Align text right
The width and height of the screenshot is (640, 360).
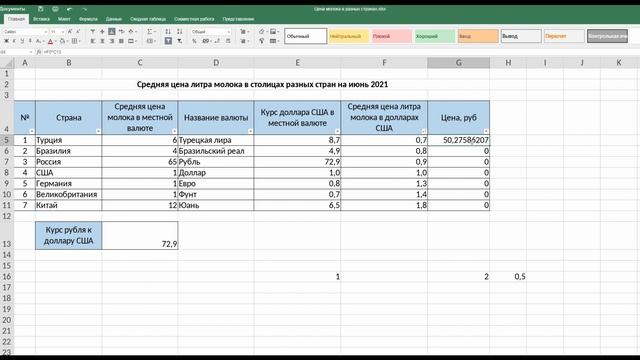tap(112, 41)
